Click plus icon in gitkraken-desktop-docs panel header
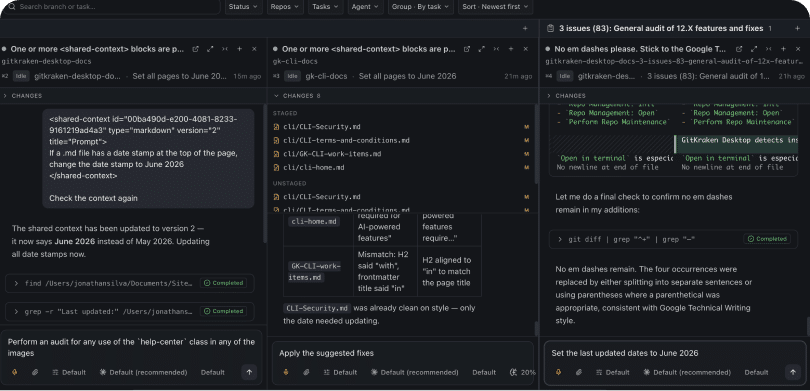This screenshot has height=391, width=810. [x=240, y=49]
